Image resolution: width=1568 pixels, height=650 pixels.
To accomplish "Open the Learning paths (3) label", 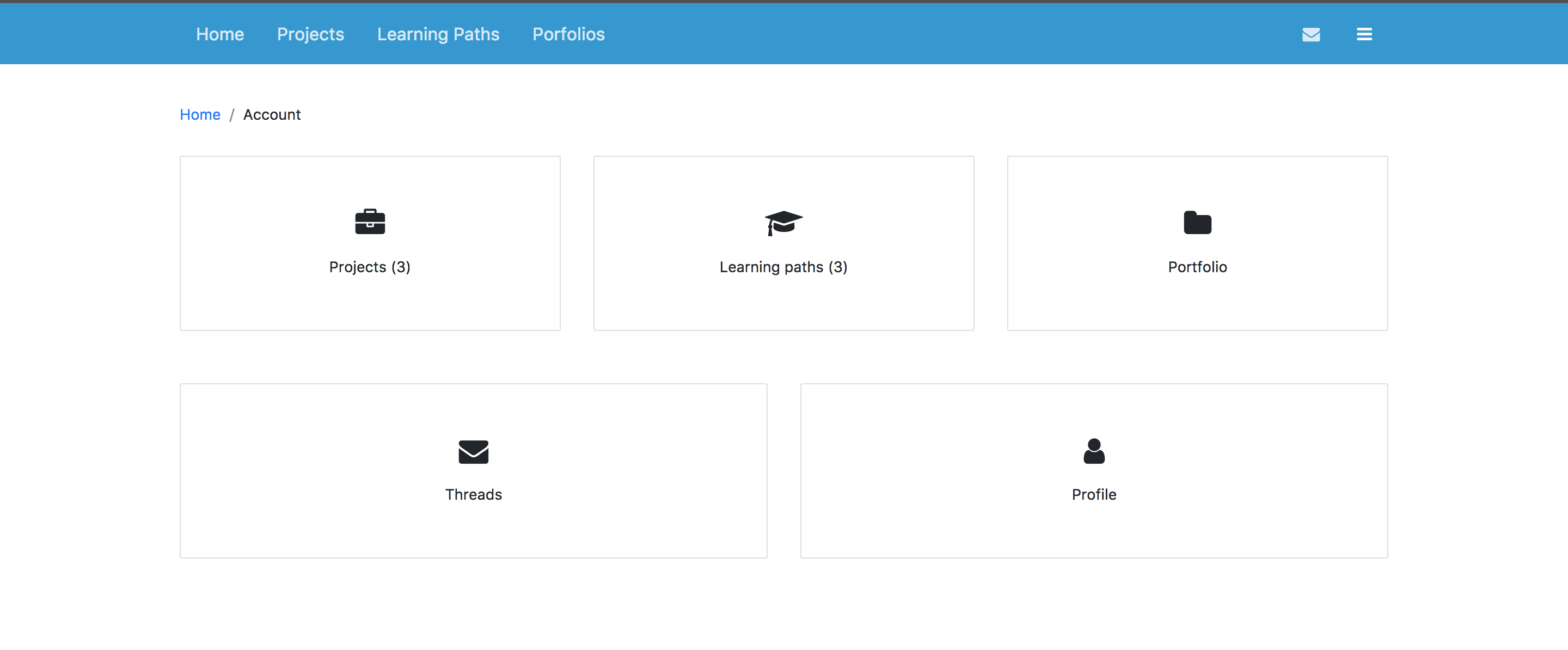I will 783,267.
